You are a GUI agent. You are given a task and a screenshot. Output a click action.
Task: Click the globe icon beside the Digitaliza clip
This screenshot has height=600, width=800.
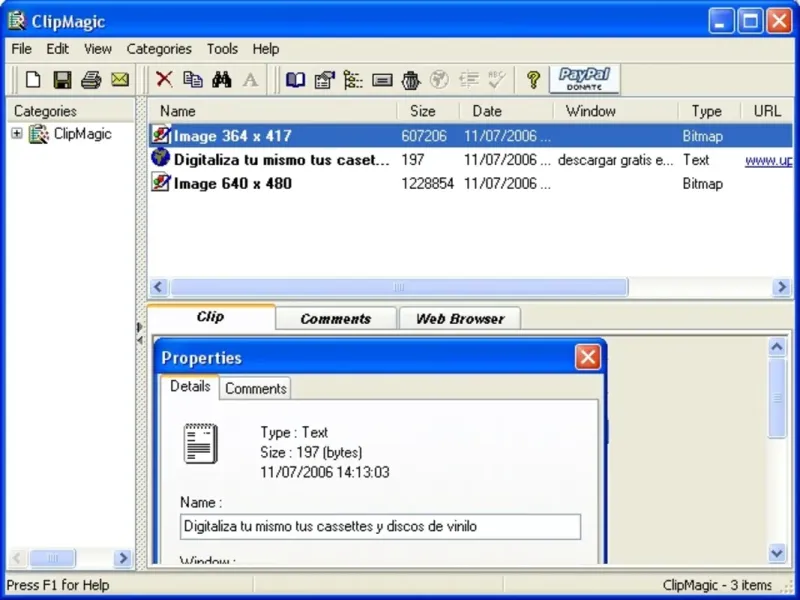click(x=161, y=157)
